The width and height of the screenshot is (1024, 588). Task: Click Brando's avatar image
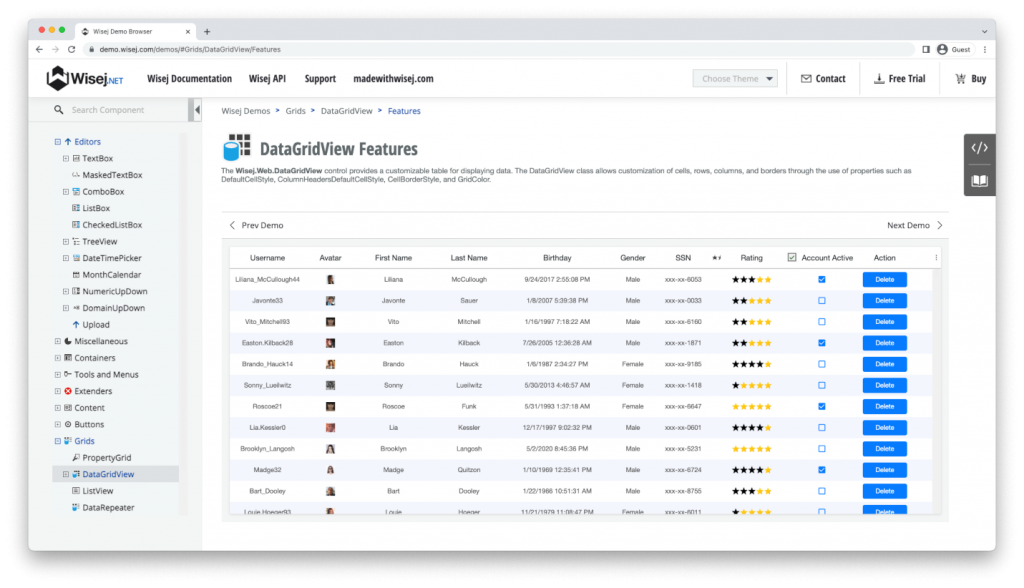(x=330, y=364)
